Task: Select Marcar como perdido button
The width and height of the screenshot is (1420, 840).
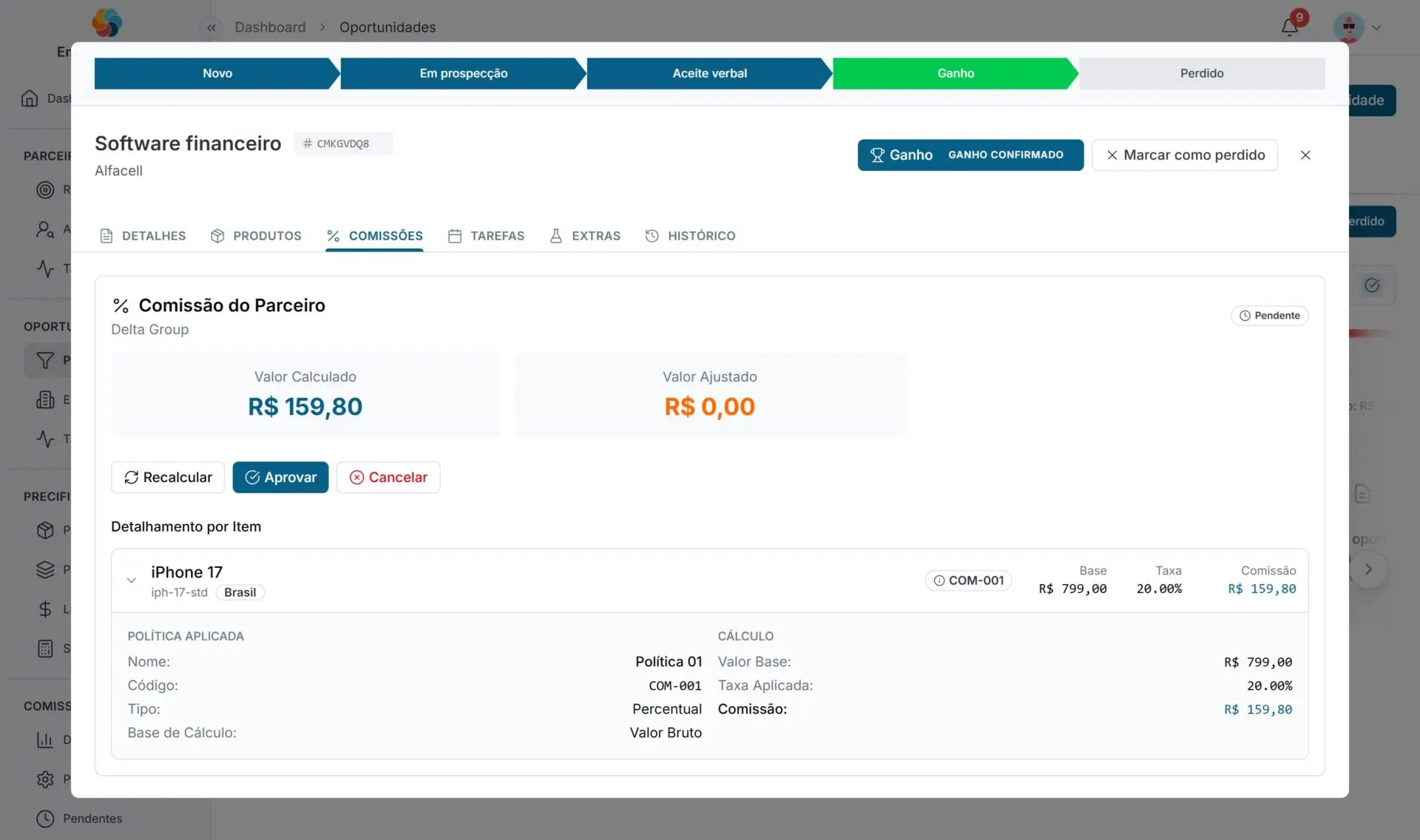Action: [x=1185, y=155]
